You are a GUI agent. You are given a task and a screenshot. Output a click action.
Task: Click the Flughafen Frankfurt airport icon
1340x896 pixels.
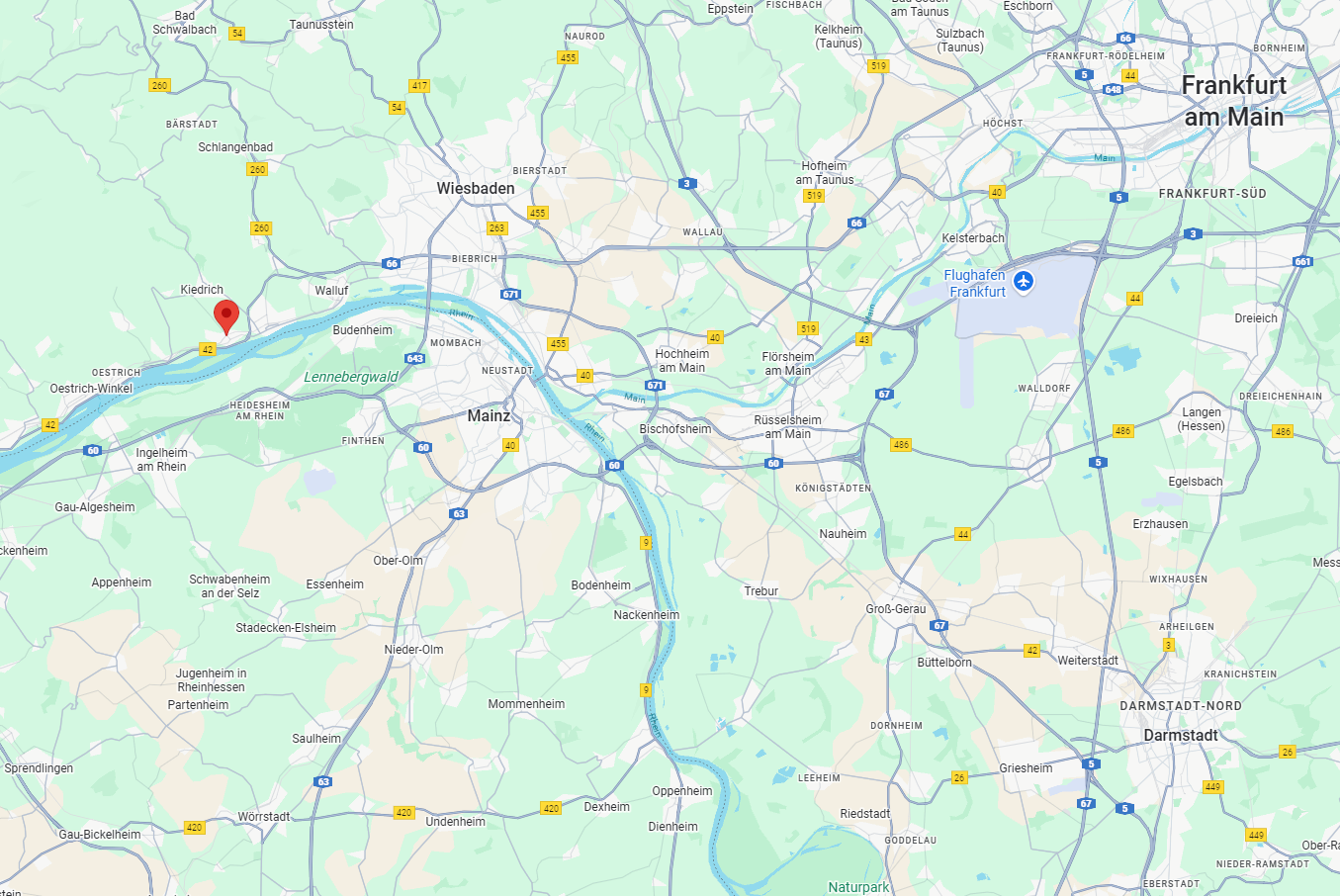1024,283
